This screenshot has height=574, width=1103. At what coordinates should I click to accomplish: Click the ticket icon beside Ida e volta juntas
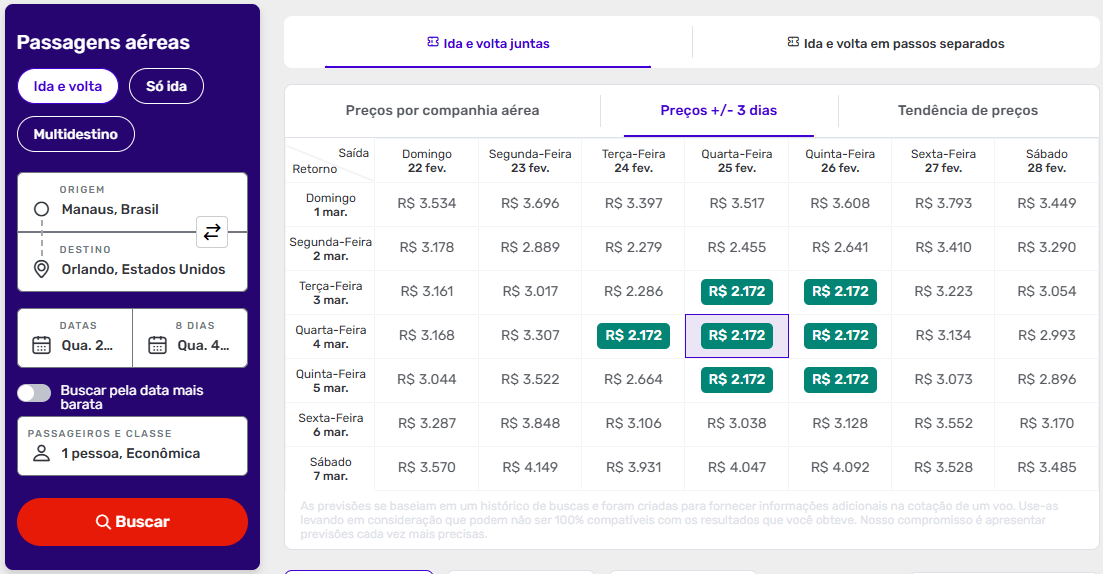coord(433,43)
